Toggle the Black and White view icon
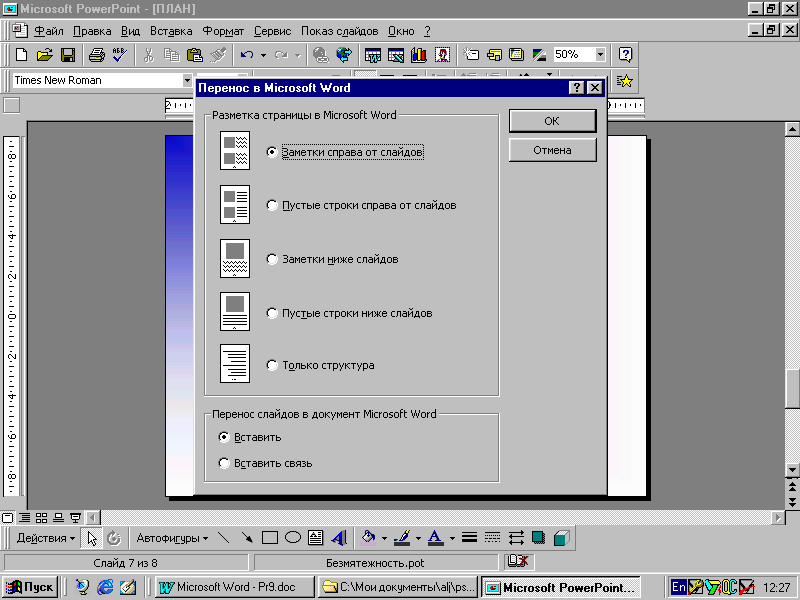This screenshot has width=800, height=600. tap(539, 55)
